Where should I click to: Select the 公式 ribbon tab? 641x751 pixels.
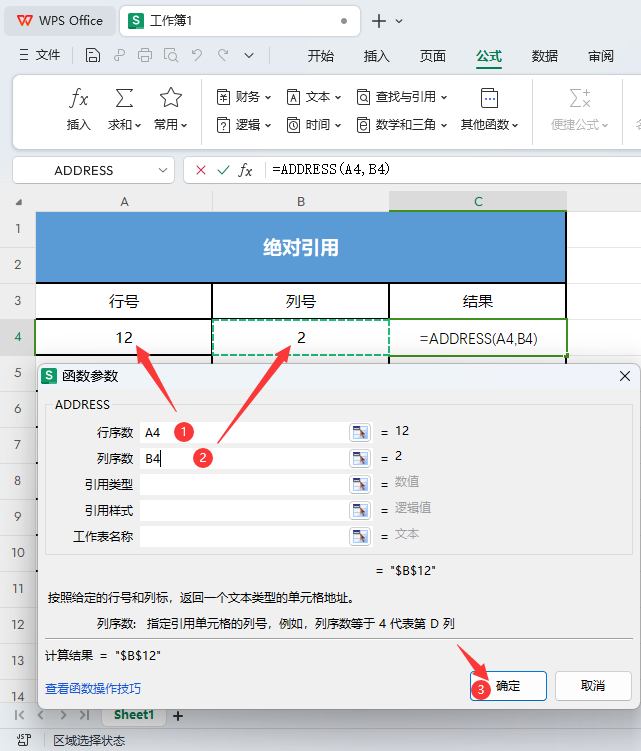pos(489,56)
